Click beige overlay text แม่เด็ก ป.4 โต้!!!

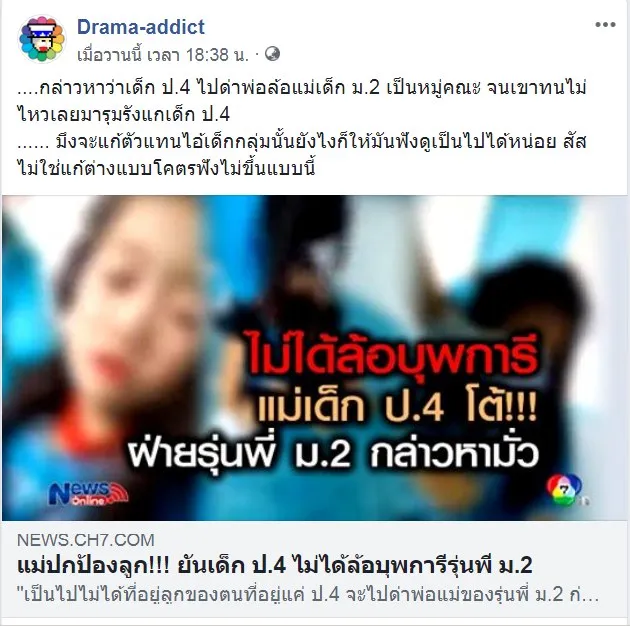pos(396,408)
